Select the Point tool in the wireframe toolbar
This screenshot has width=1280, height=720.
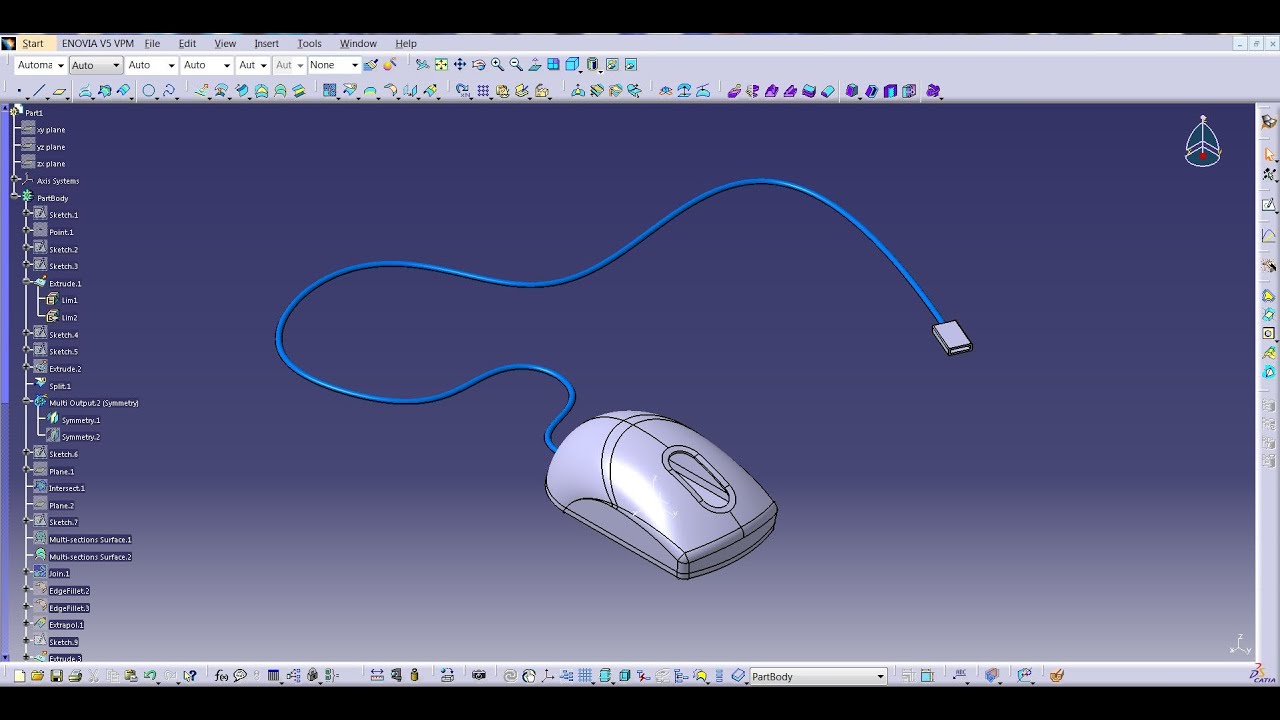point(19,91)
